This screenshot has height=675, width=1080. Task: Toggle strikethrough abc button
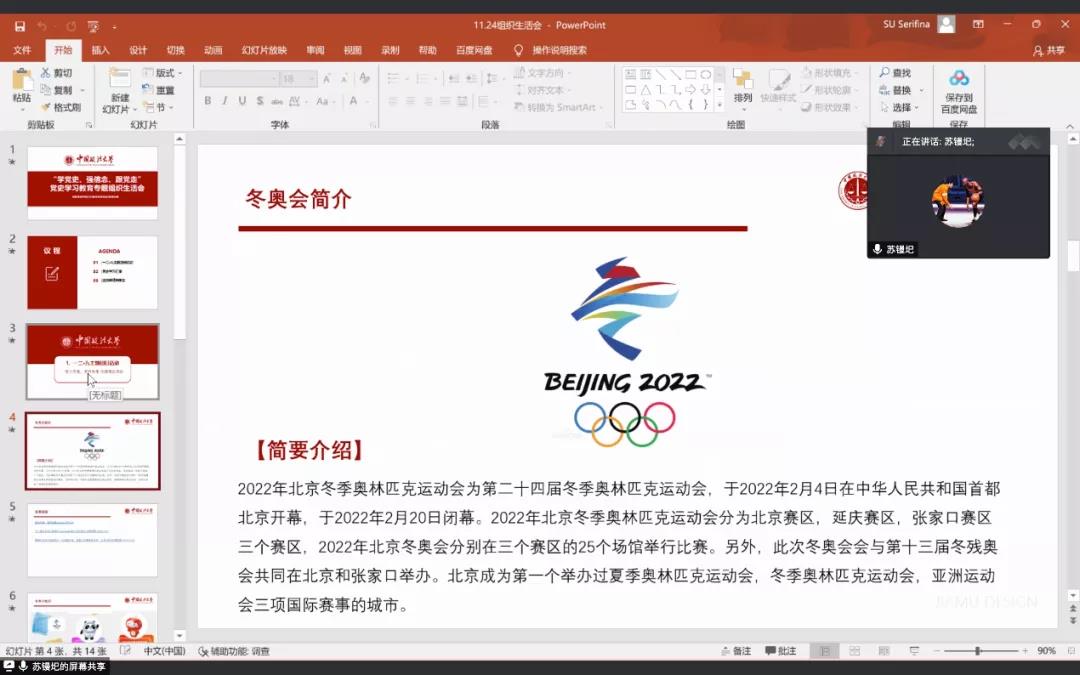tap(277, 101)
